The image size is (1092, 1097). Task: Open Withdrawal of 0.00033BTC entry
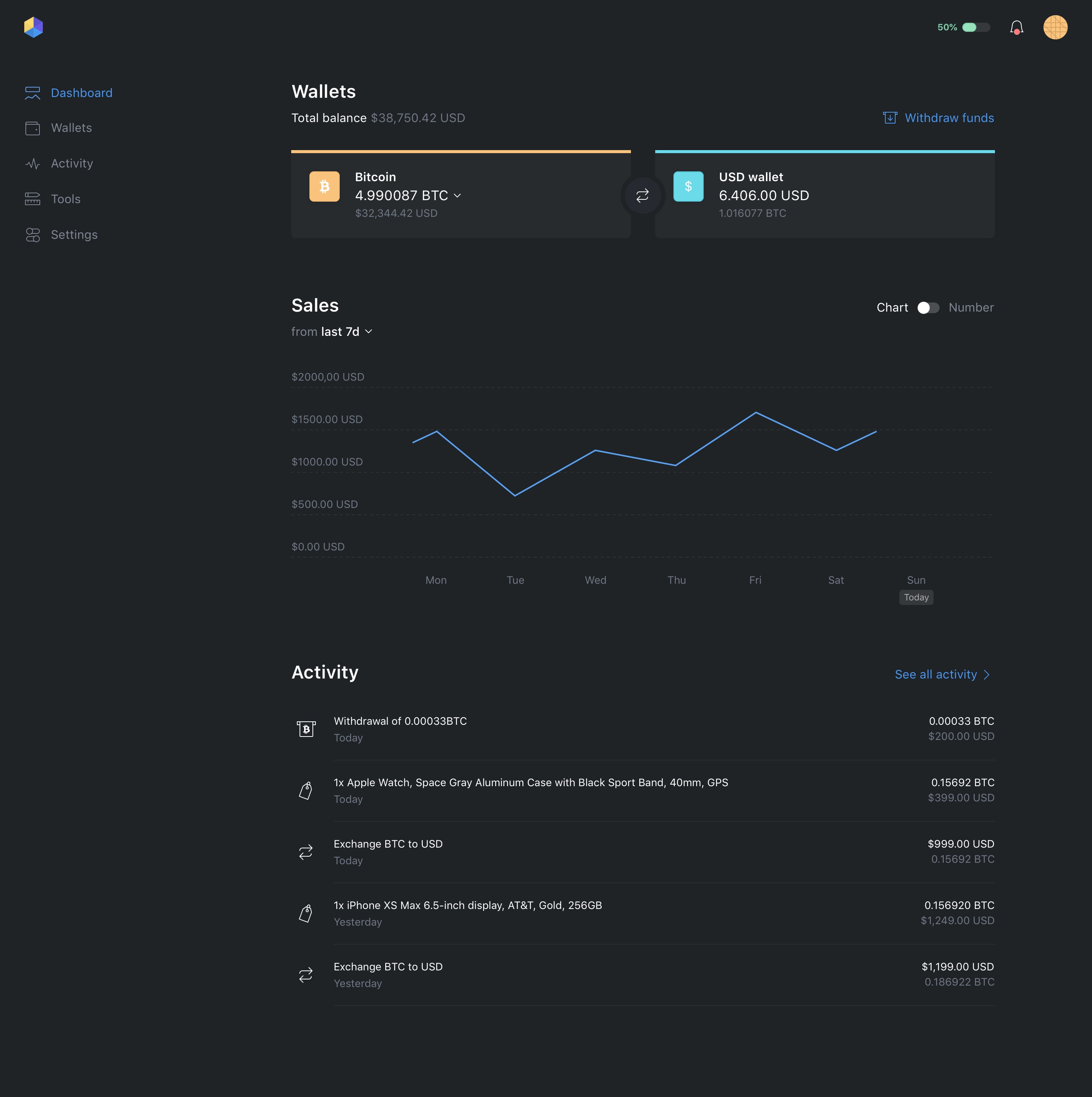coord(642,729)
